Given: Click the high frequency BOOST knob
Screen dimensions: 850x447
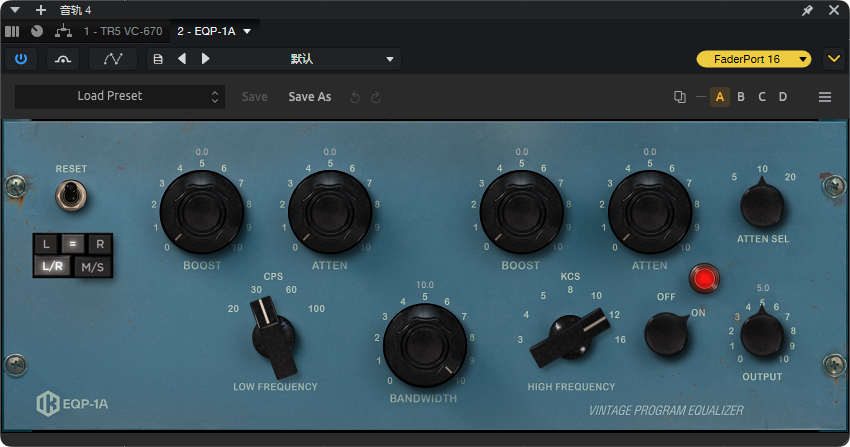Looking at the screenshot, I should tap(521, 212).
